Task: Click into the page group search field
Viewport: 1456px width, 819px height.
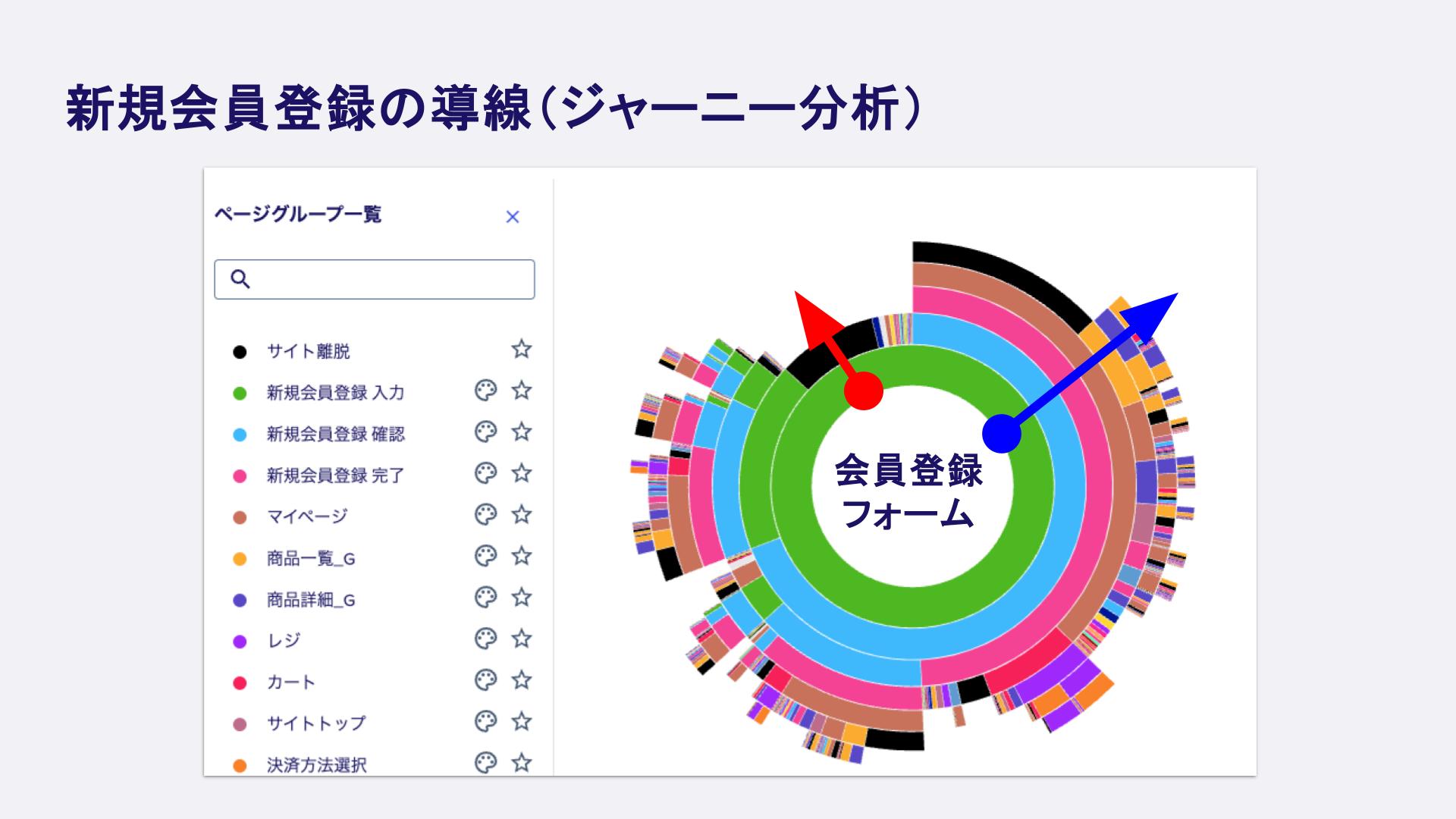Action: [x=372, y=279]
